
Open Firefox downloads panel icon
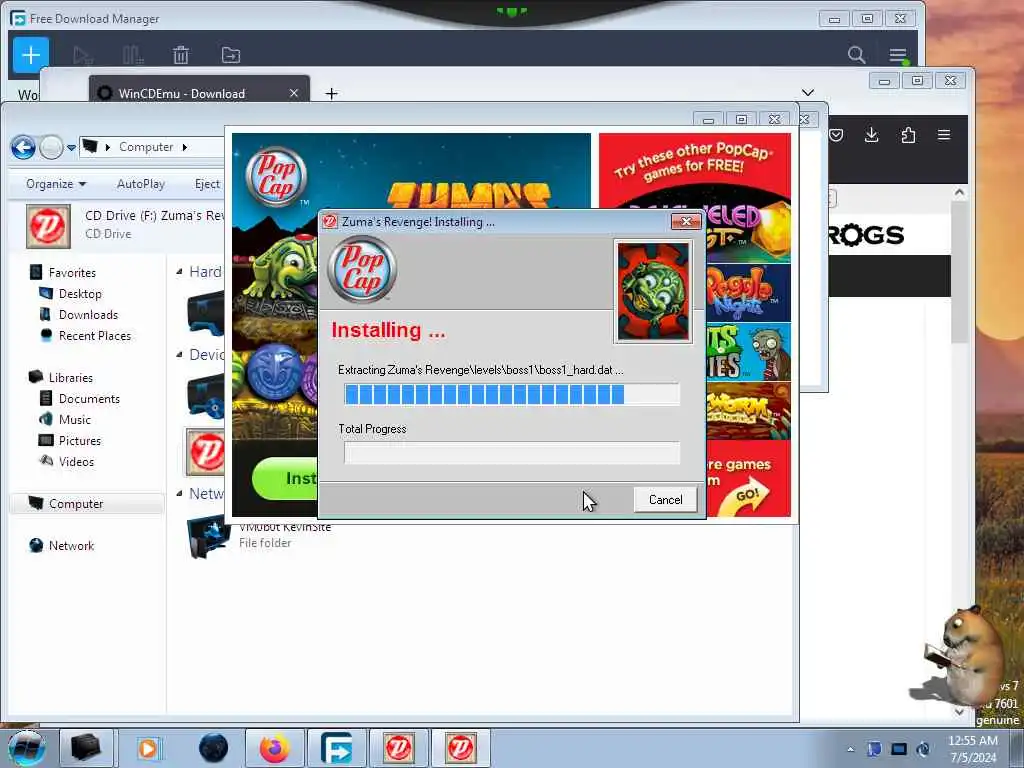pos(871,135)
